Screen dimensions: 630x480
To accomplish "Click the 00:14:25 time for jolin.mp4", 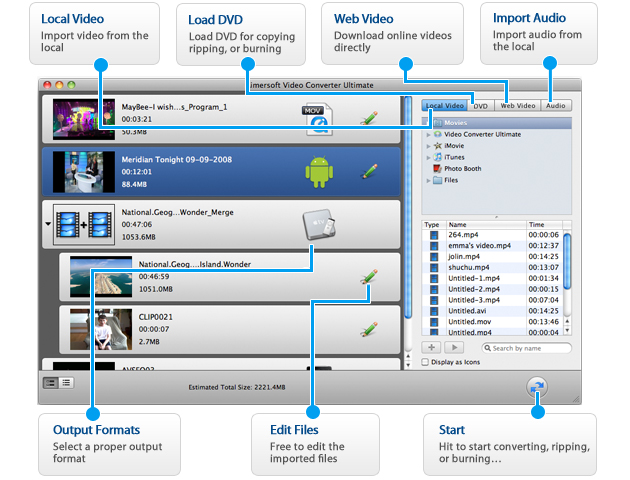I will pos(543,256).
